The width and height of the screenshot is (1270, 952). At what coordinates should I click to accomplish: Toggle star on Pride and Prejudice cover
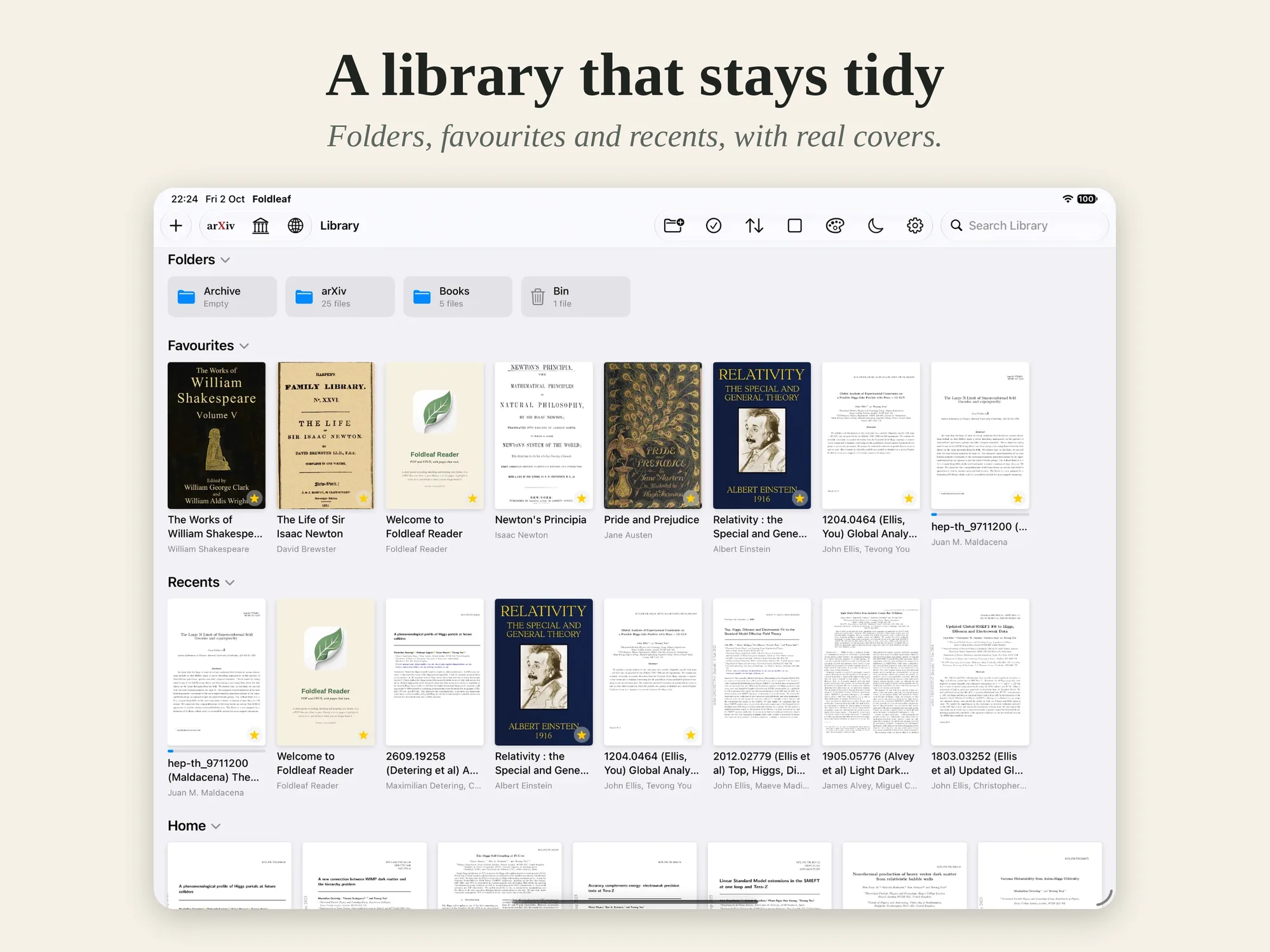pos(691,498)
